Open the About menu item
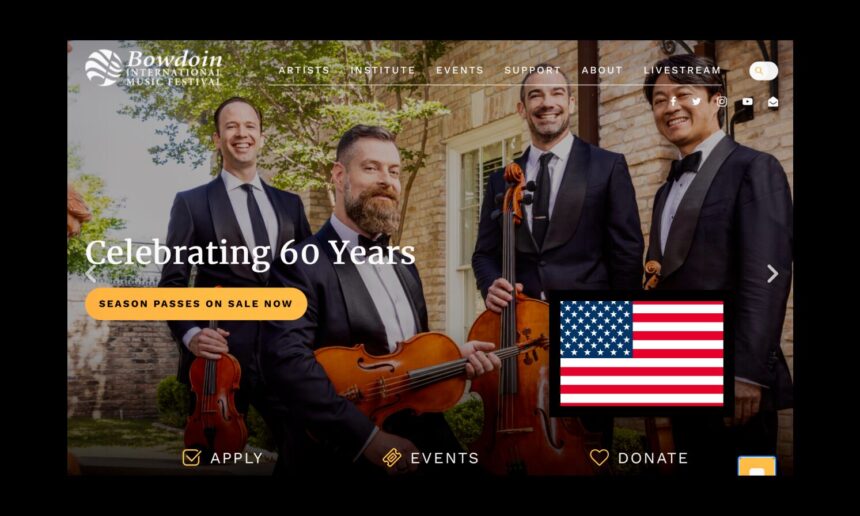The height and width of the screenshot is (516, 860). [x=602, y=70]
